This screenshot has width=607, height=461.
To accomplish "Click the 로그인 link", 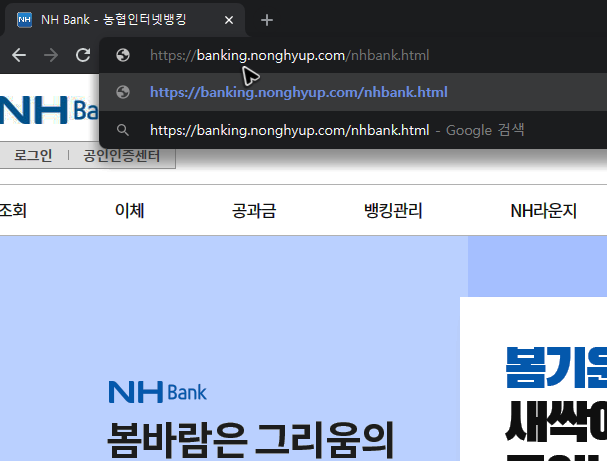I will 33,155.
